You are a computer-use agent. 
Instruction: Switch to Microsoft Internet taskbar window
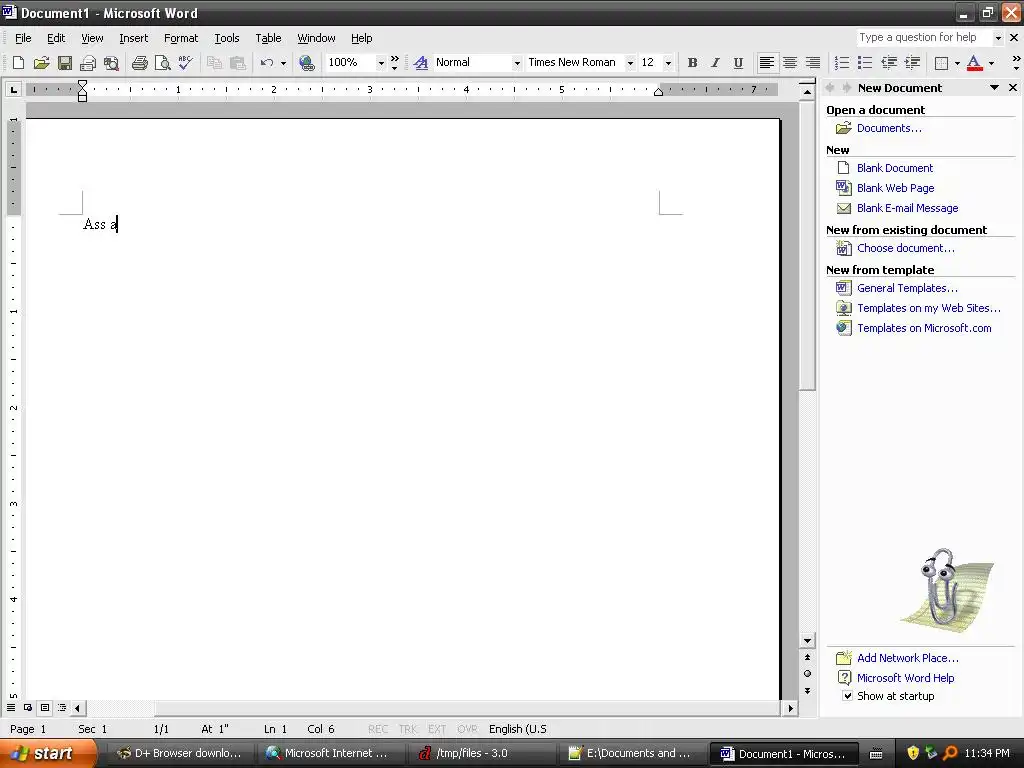click(x=328, y=753)
